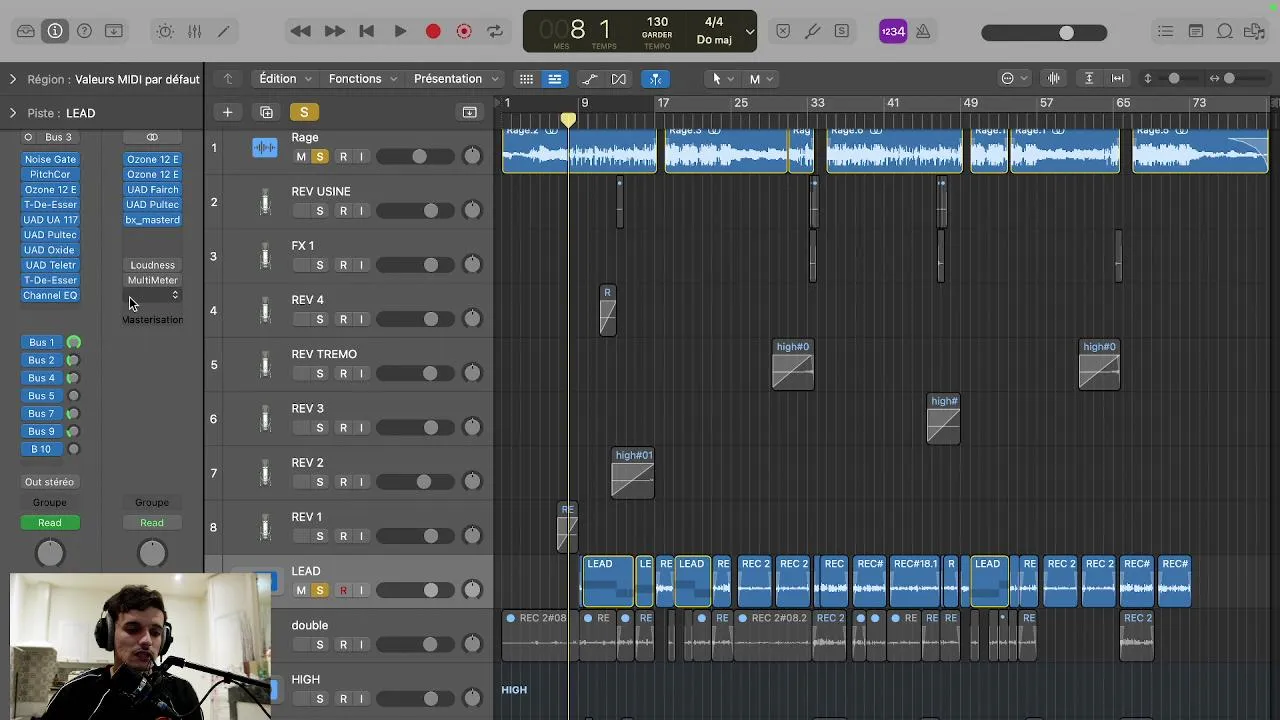Open LCD display mode dropdown arrow

tap(750, 32)
